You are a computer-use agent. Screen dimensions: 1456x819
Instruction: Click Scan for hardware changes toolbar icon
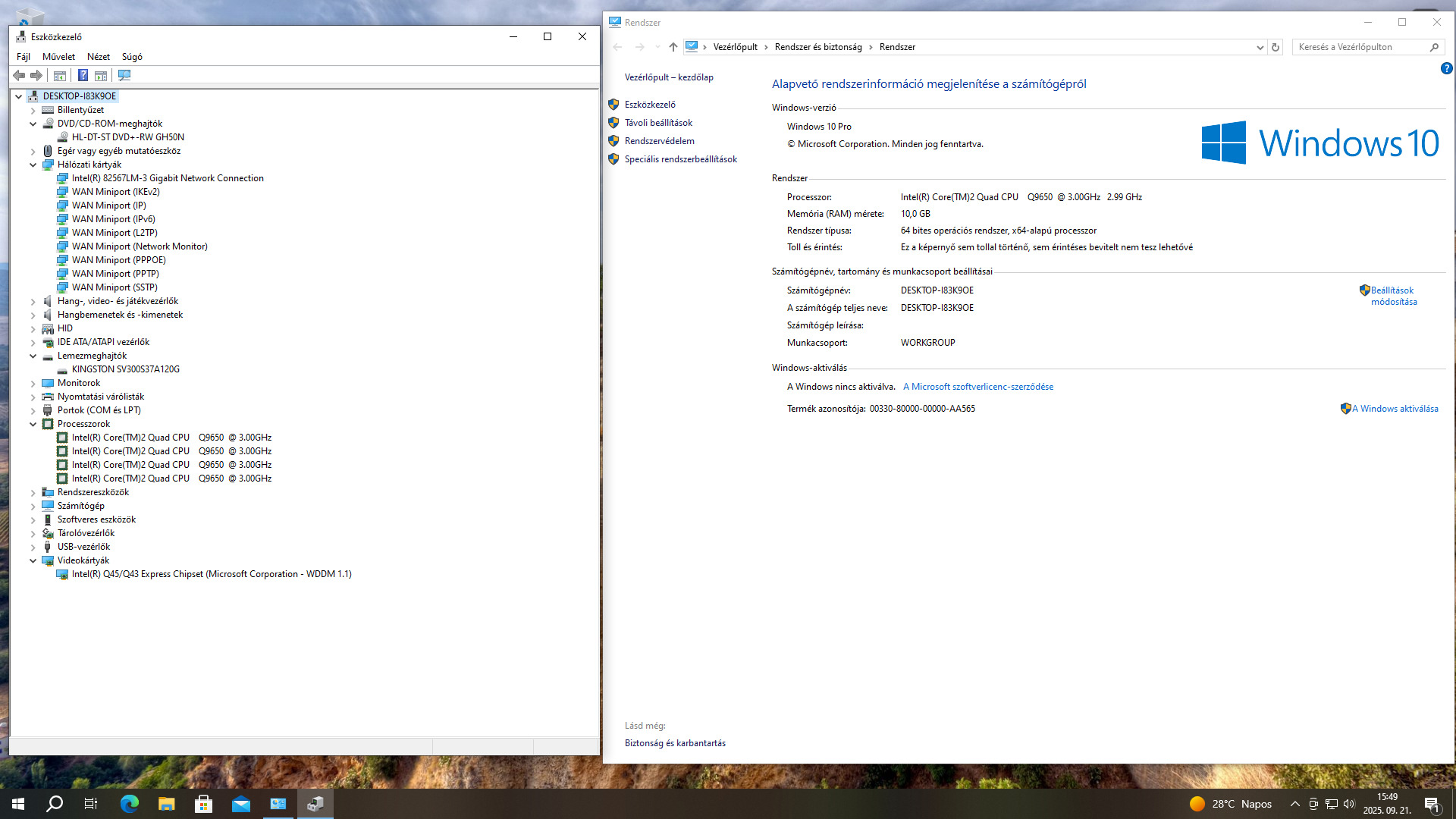pos(124,75)
